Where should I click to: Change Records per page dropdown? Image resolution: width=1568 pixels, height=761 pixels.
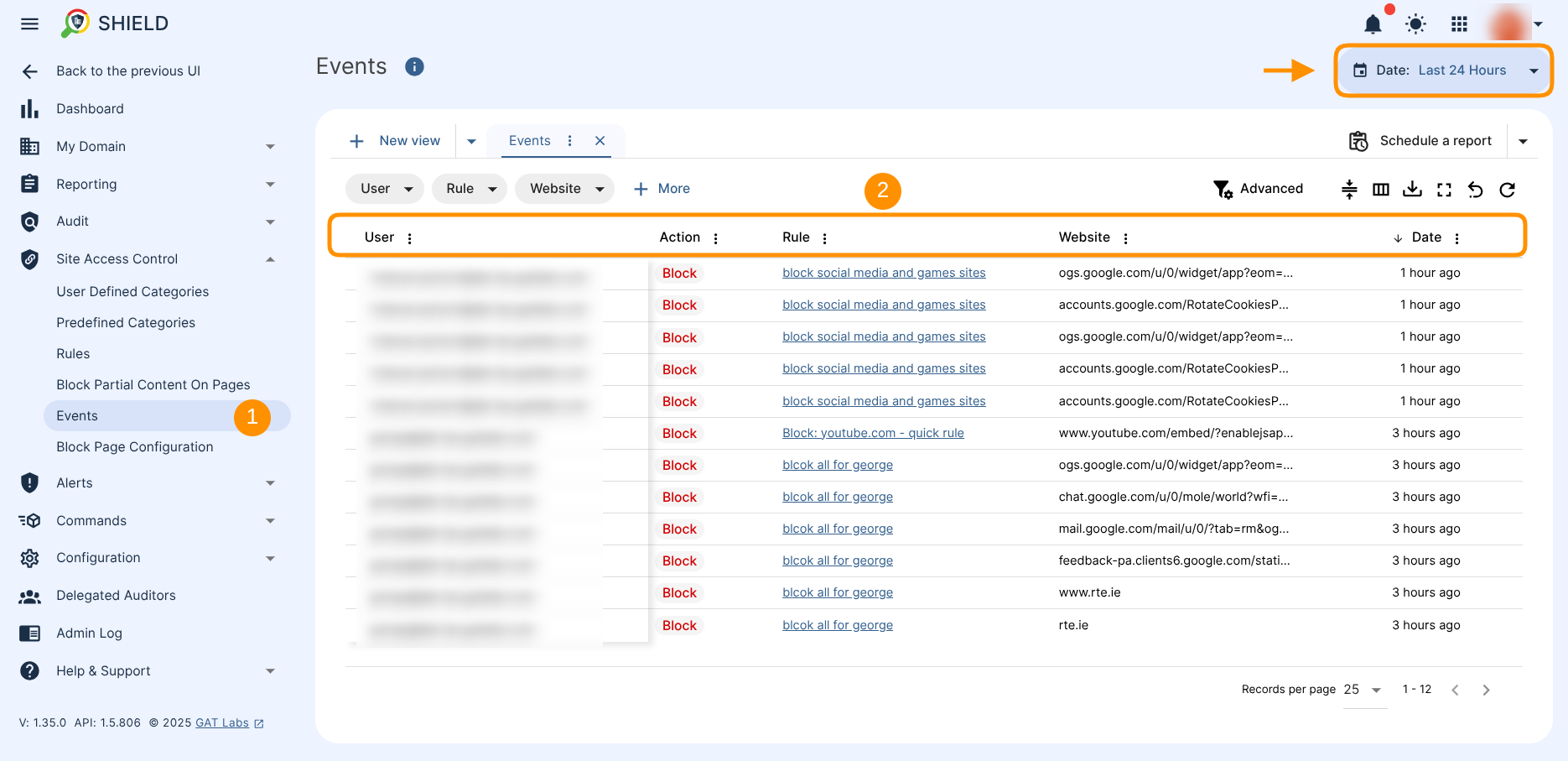(x=1363, y=691)
